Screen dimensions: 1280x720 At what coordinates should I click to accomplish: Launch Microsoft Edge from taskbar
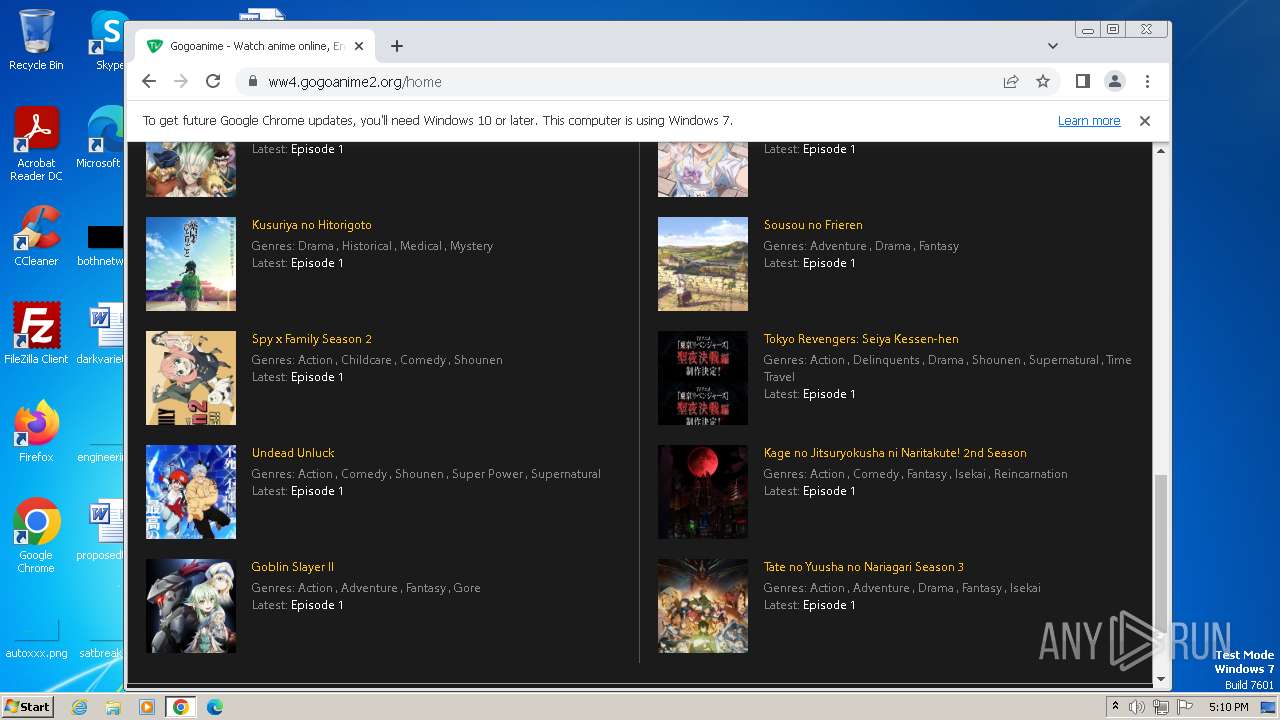tap(214, 707)
